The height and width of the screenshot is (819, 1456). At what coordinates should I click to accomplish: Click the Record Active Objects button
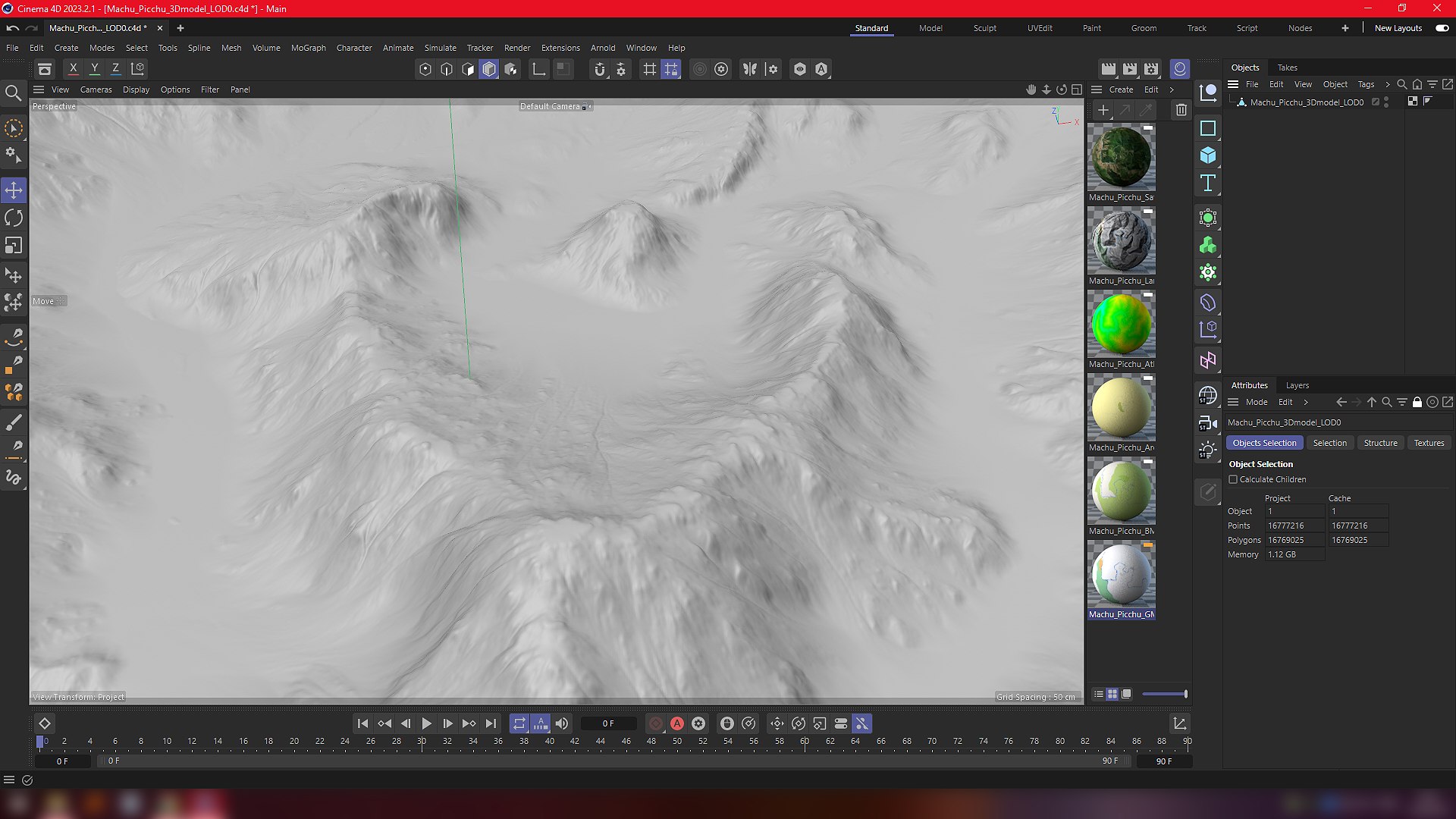click(656, 723)
